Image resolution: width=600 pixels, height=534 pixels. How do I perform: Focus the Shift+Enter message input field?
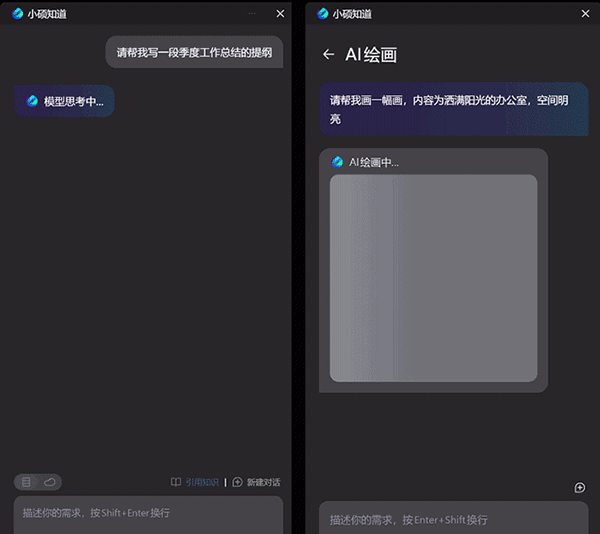click(148, 513)
